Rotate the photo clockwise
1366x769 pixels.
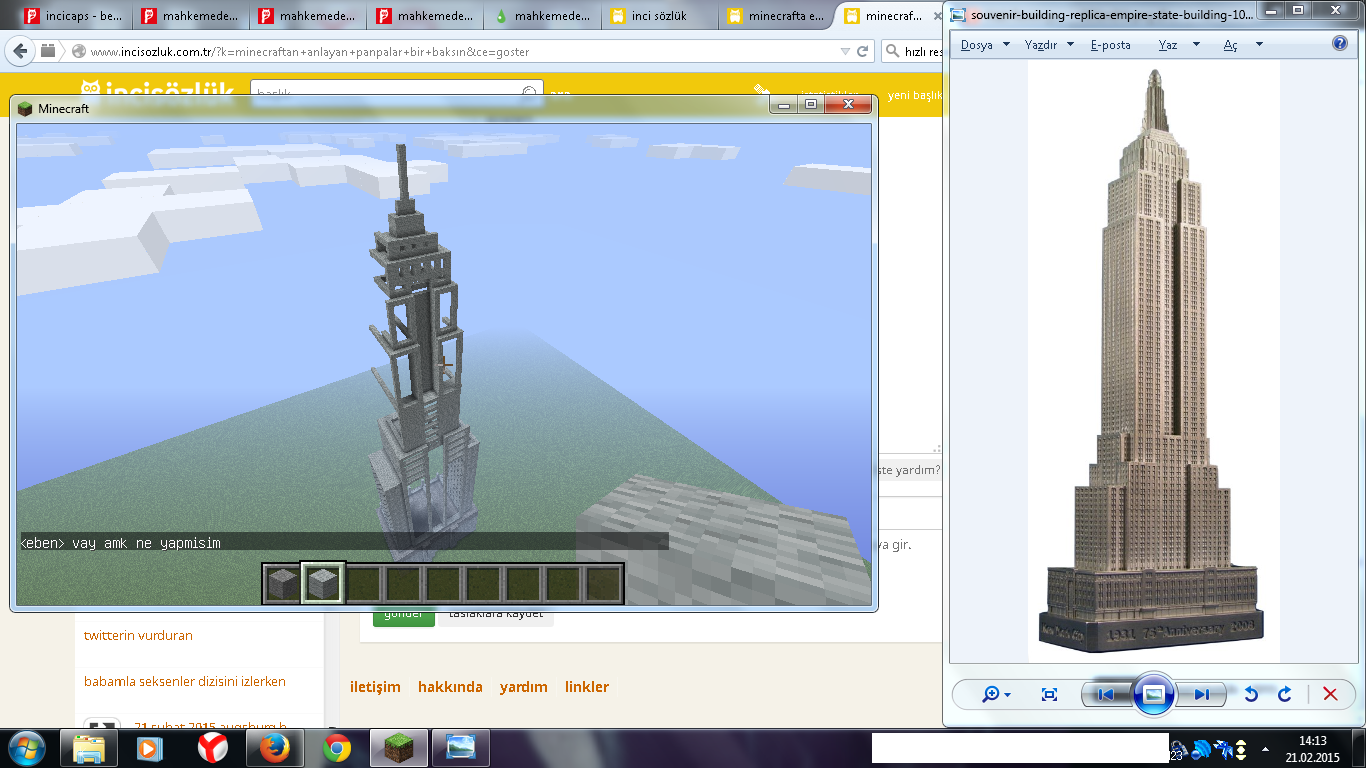(x=1285, y=694)
